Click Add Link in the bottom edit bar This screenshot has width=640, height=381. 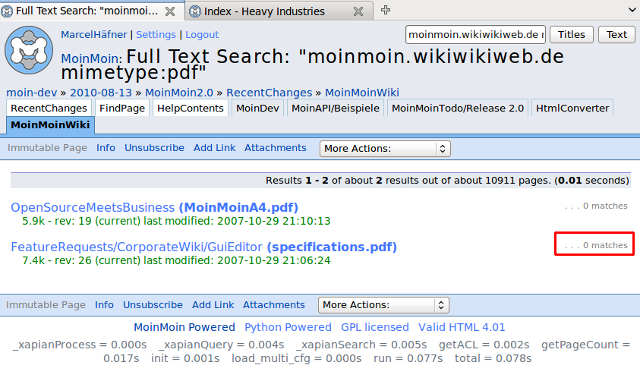213,305
